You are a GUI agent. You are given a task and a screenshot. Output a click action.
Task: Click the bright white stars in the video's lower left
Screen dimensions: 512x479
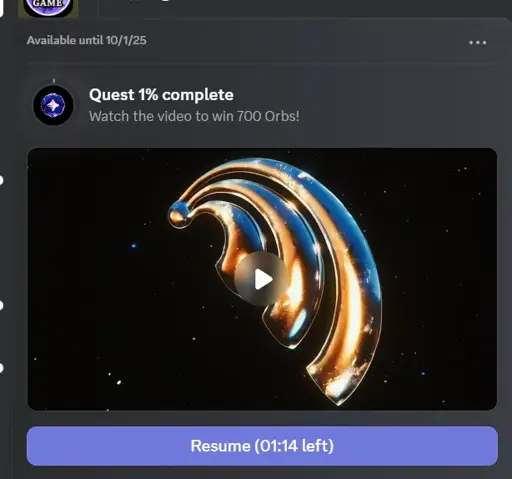click(x=115, y=379)
